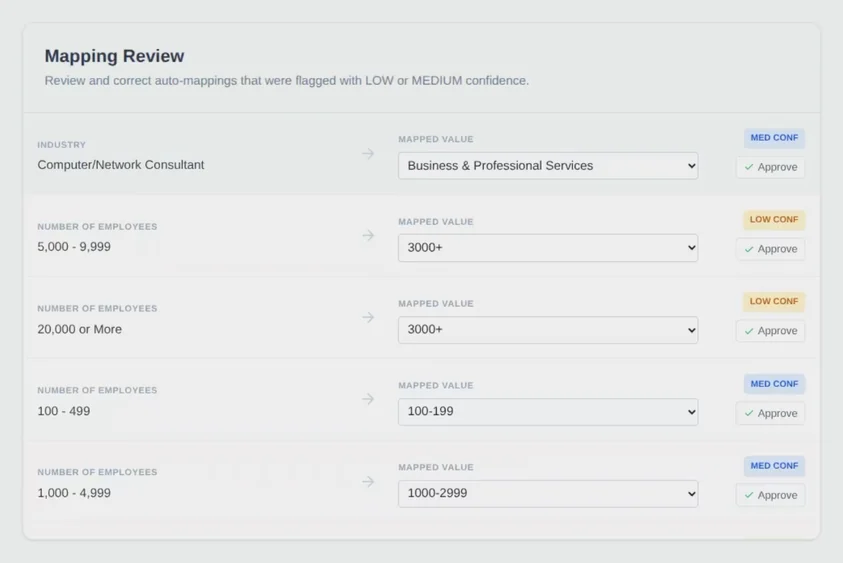Approve the 5,000 - 9,999 mapping
Screen dimensions: 843x563
click(x=770, y=249)
